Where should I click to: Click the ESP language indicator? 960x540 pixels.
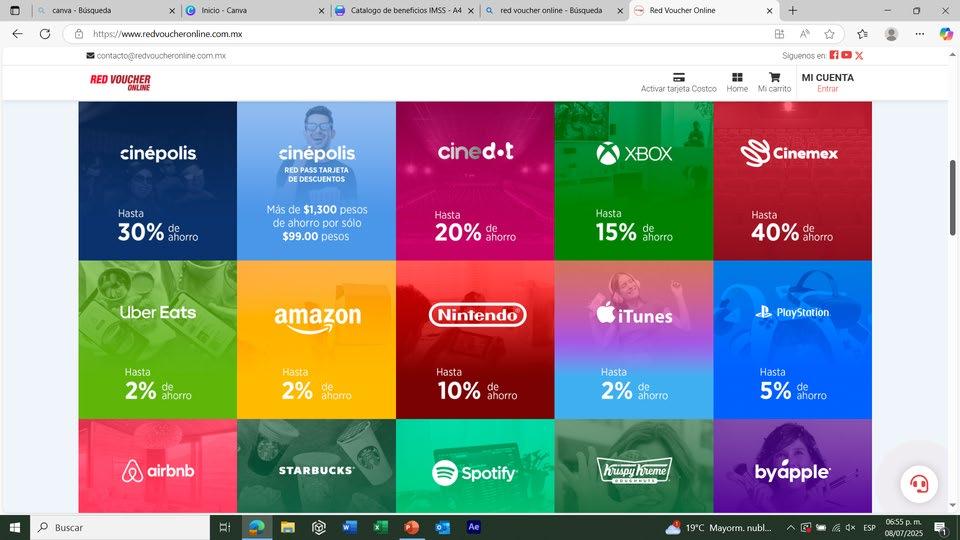click(869, 527)
